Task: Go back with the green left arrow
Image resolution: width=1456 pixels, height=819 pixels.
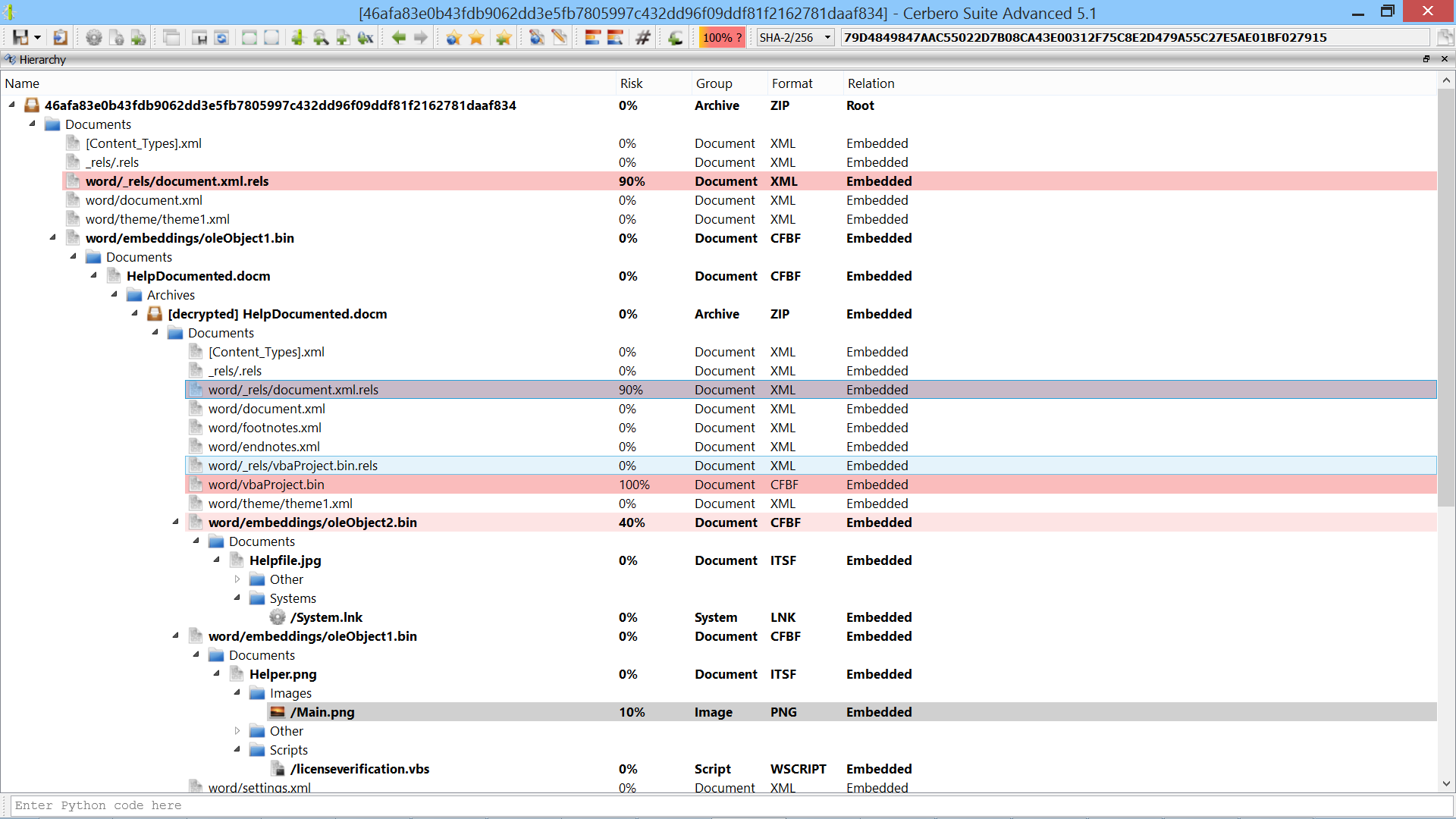Action: [399, 37]
